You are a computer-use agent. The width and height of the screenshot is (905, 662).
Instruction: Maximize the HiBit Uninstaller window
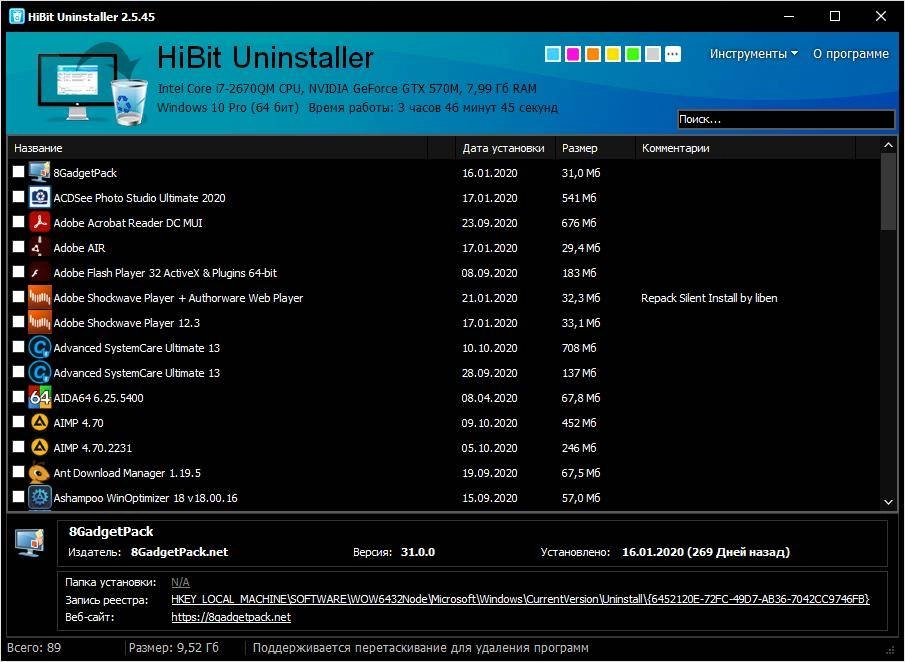pyautogui.click(x=835, y=16)
